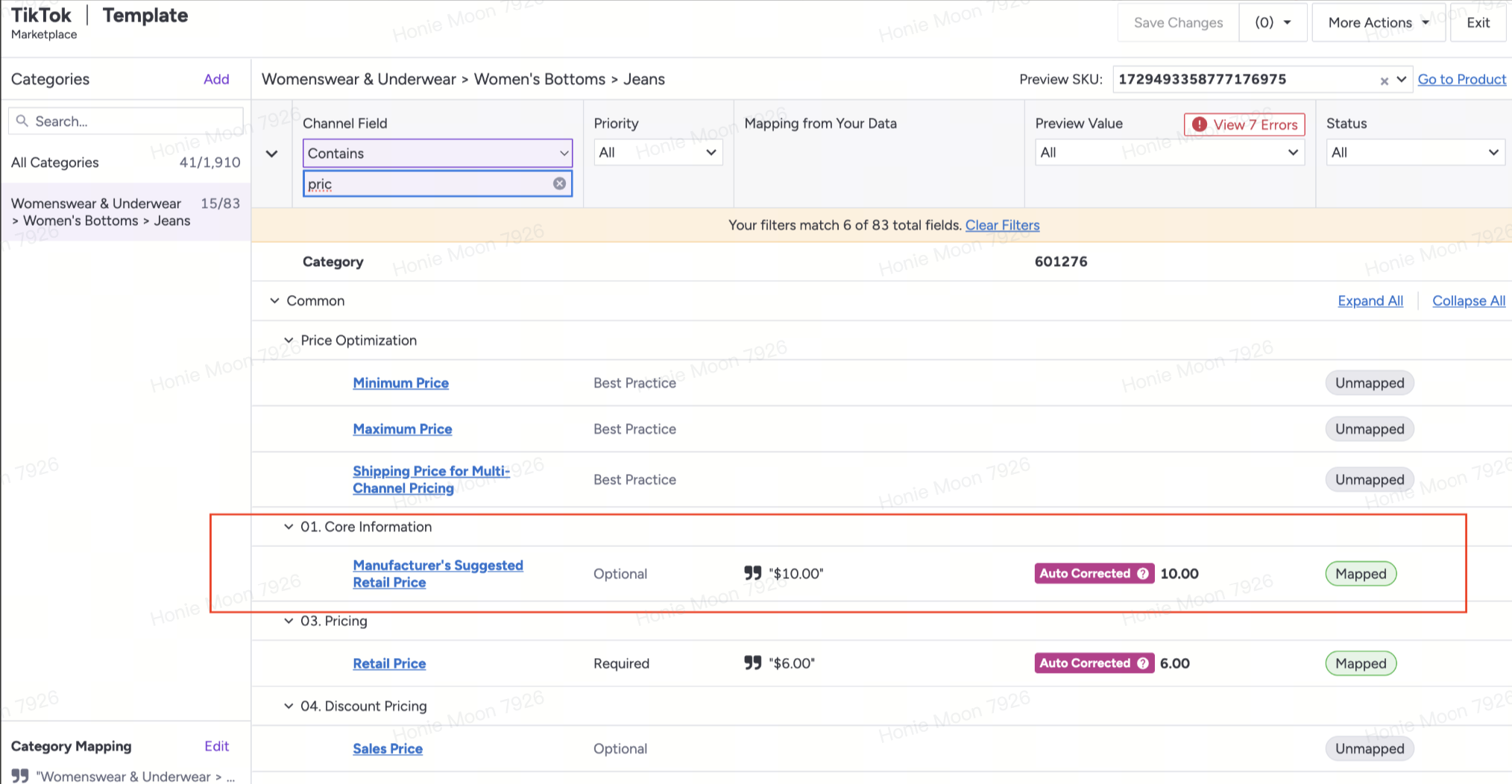Open the Minimum Price field link
The image size is (1512, 784).
pos(400,383)
